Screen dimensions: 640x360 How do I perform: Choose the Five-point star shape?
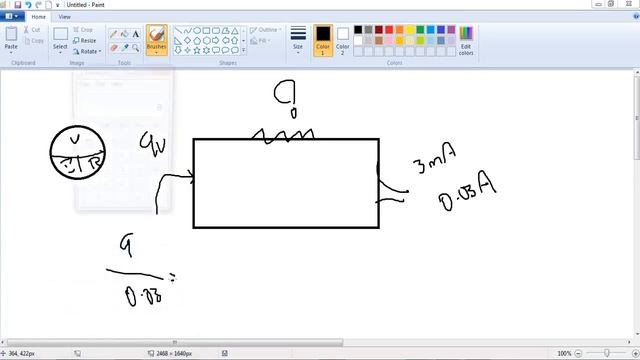197,50
